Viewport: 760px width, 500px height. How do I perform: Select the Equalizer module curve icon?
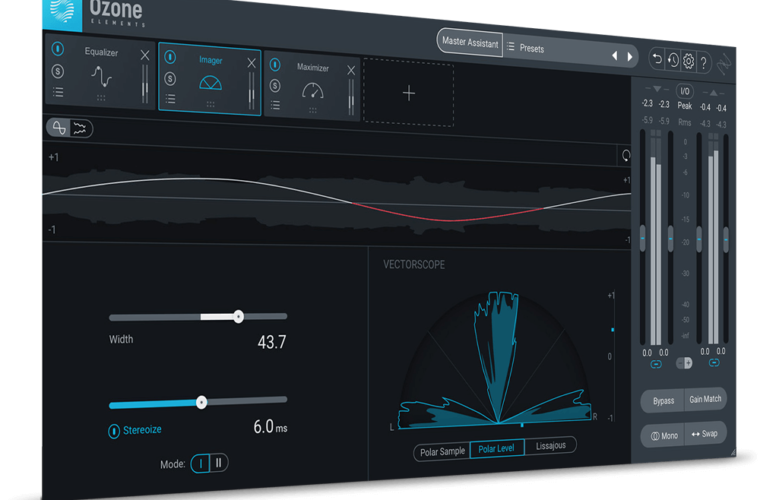101,77
